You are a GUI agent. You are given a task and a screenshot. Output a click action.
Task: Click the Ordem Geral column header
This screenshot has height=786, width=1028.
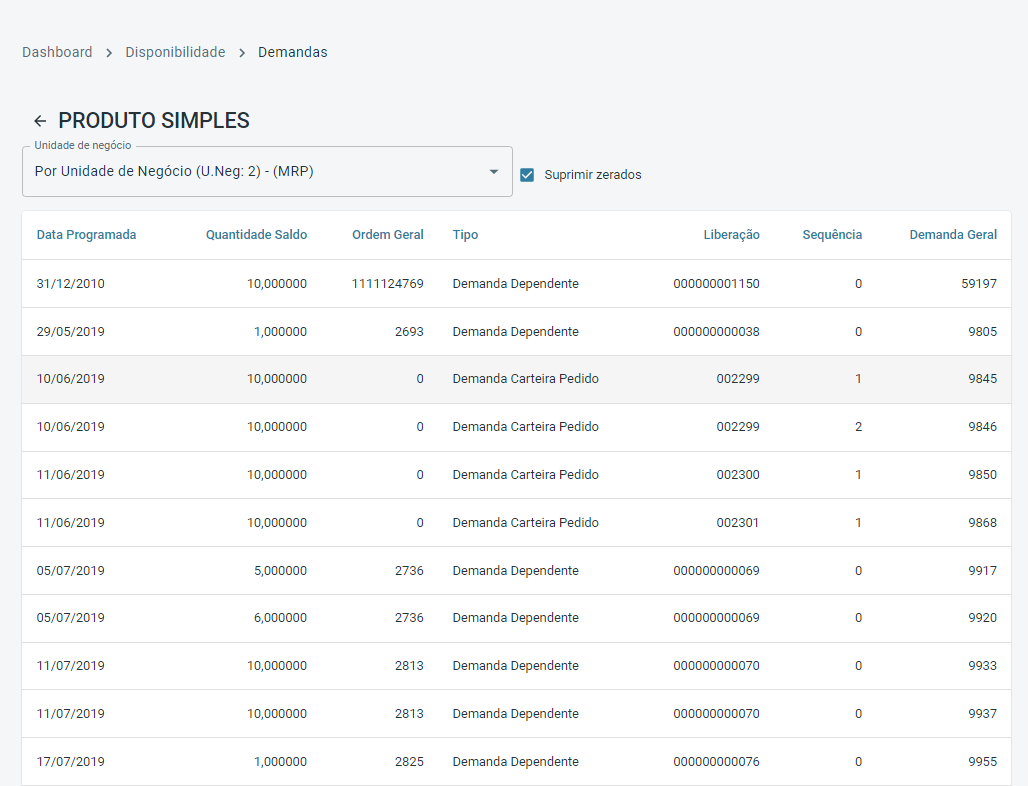(x=387, y=235)
